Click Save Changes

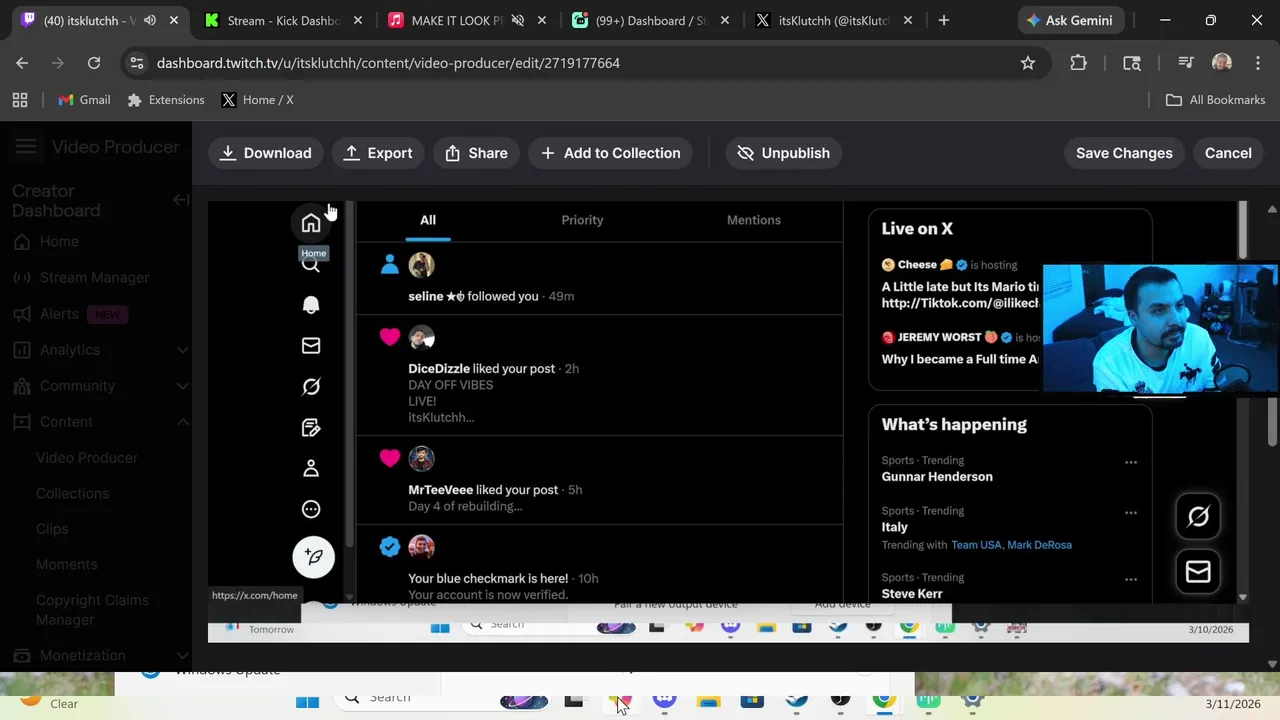[1124, 153]
